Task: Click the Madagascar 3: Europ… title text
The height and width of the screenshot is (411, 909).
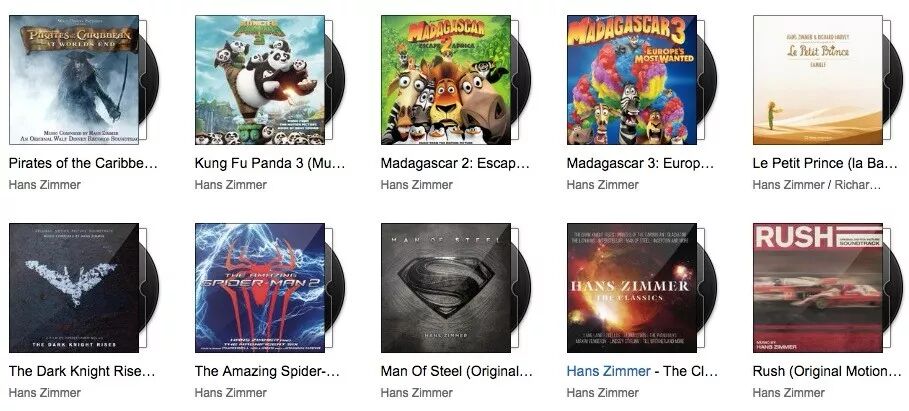Action: [x=640, y=163]
